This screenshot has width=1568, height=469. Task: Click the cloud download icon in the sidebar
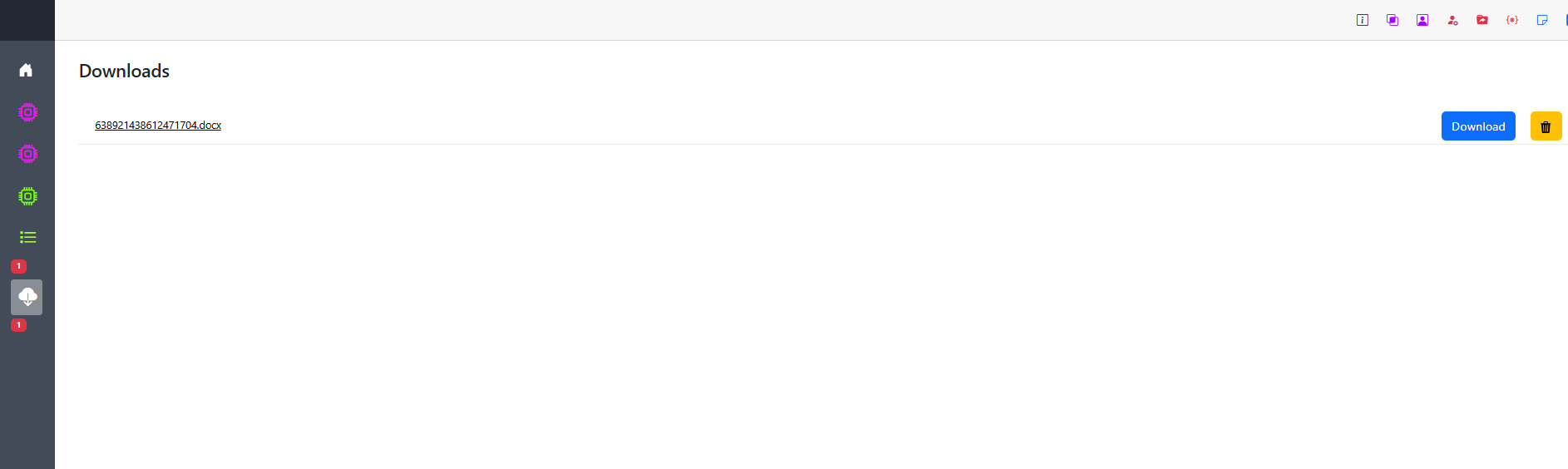coord(27,297)
